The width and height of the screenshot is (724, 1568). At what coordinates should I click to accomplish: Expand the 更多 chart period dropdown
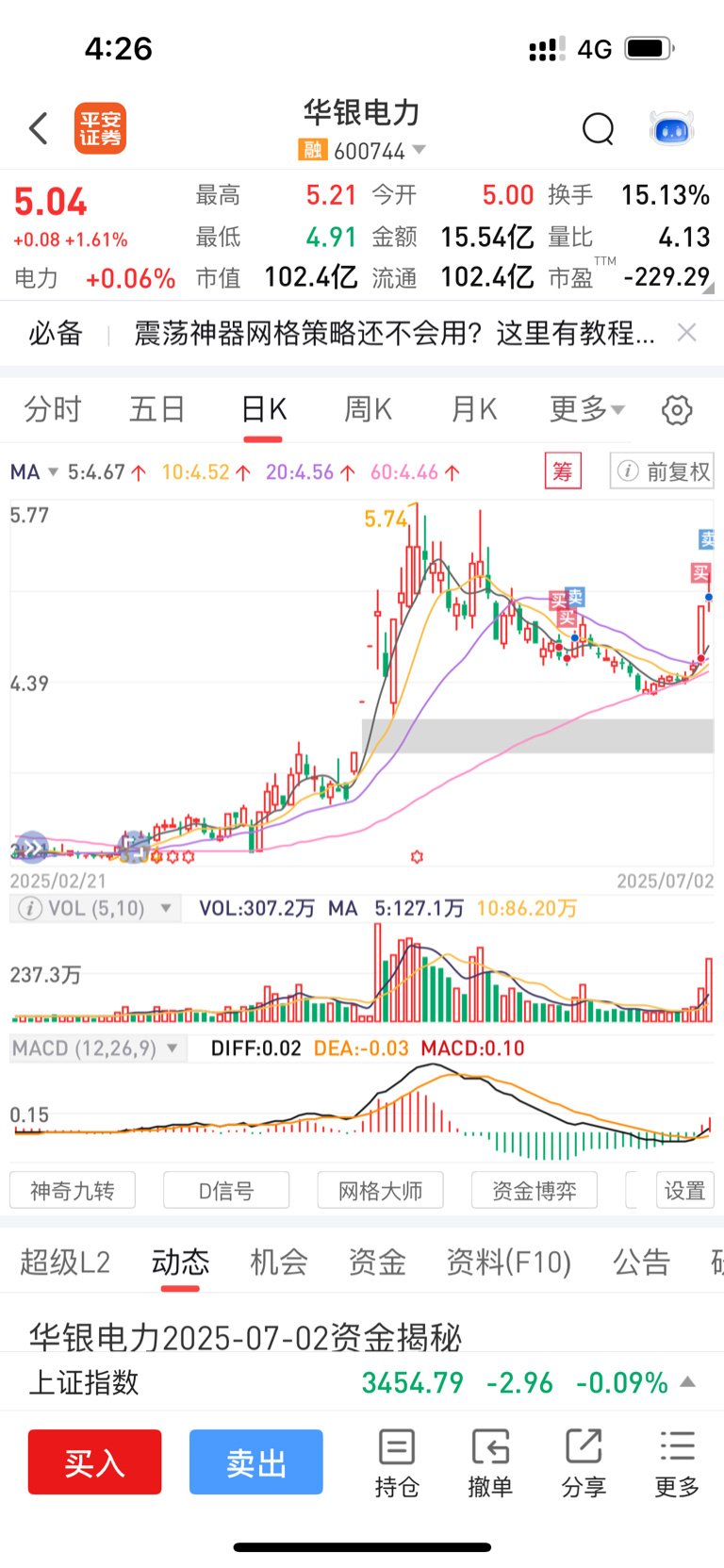(587, 409)
